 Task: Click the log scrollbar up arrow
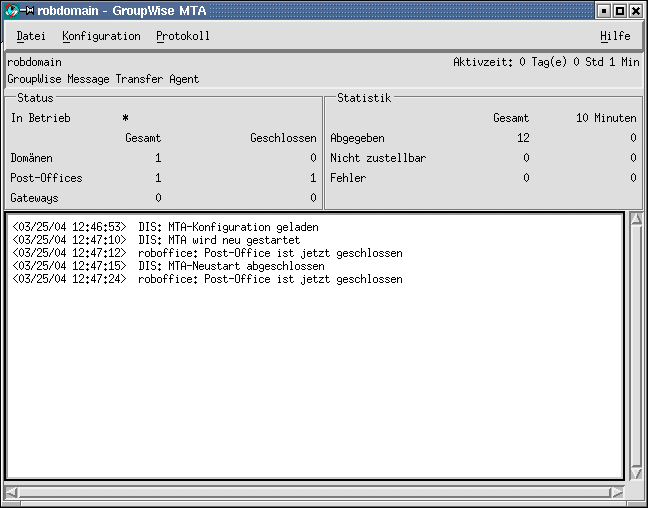[636, 219]
